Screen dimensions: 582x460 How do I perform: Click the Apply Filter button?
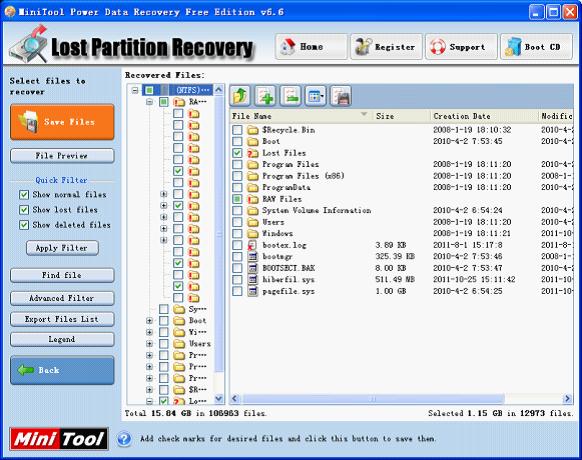tap(62, 248)
